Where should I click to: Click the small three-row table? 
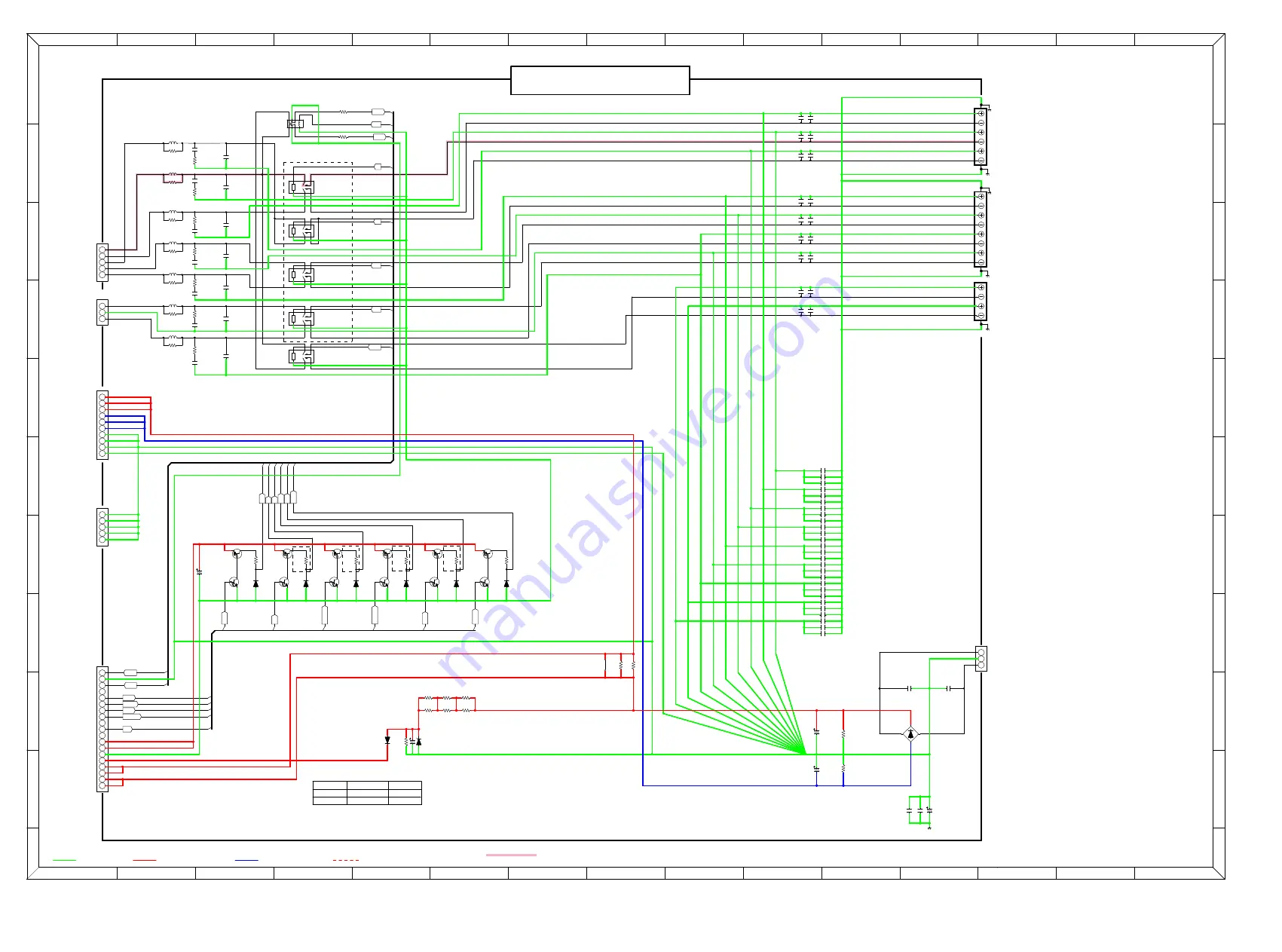click(x=367, y=793)
